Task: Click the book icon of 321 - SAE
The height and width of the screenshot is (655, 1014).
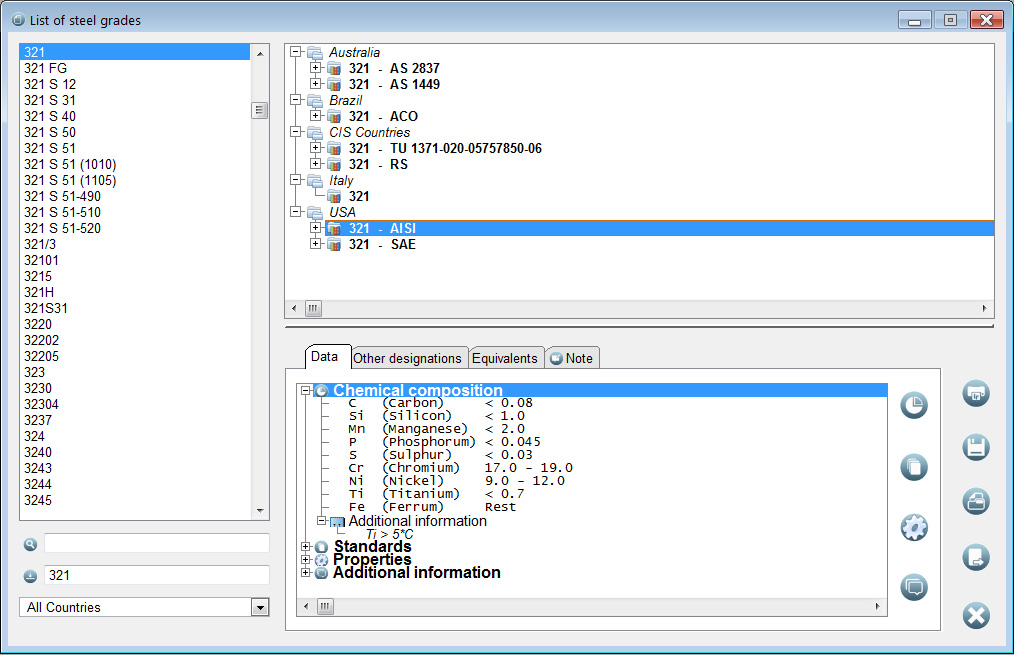Action: 334,244
